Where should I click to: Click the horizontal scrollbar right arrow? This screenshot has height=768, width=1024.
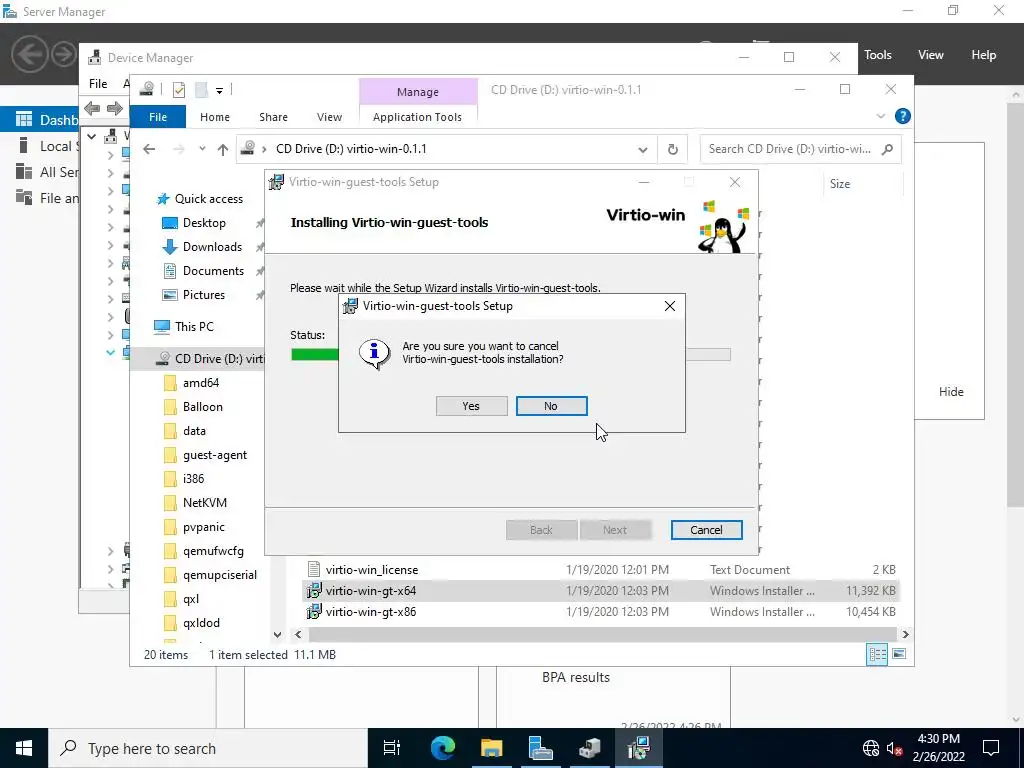905,634
